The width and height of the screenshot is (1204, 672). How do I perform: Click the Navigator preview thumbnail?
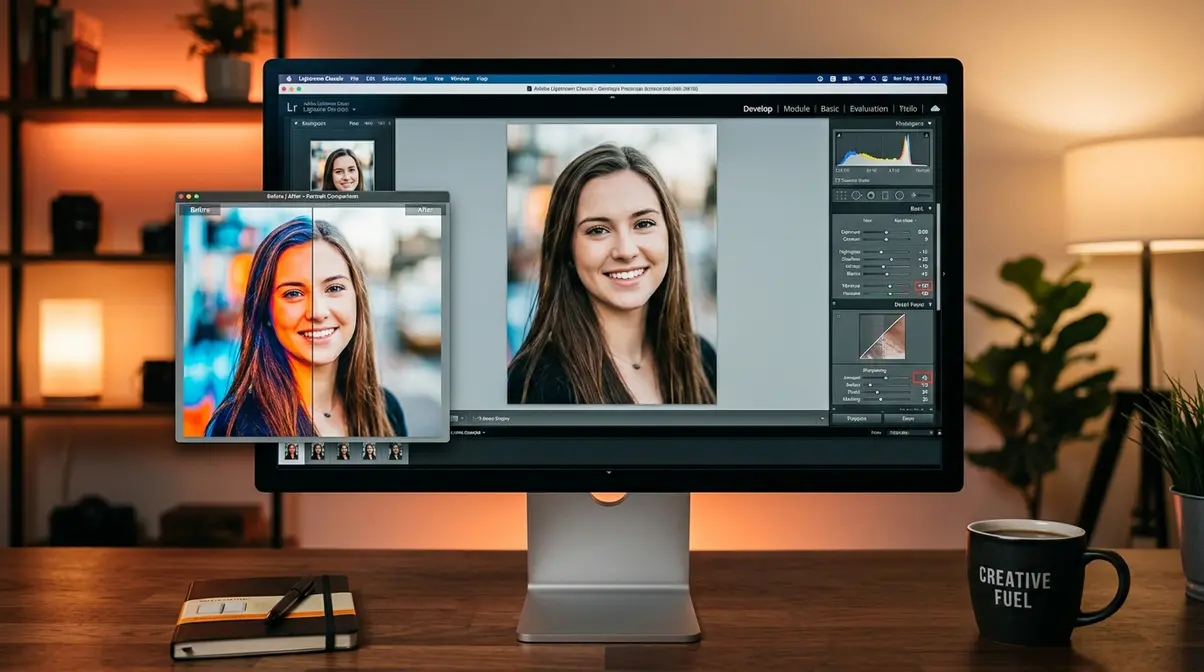(342, 165)
